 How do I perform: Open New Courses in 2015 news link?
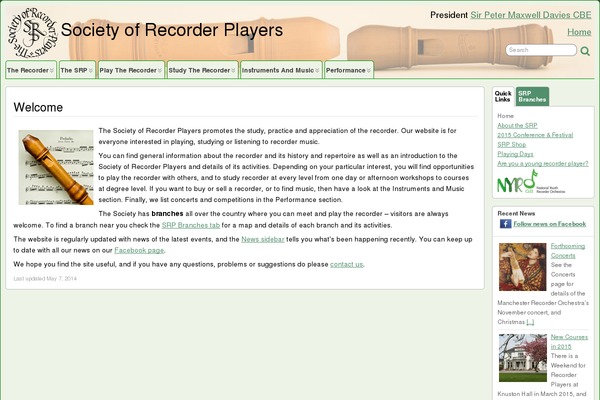(x=569, y=342)
